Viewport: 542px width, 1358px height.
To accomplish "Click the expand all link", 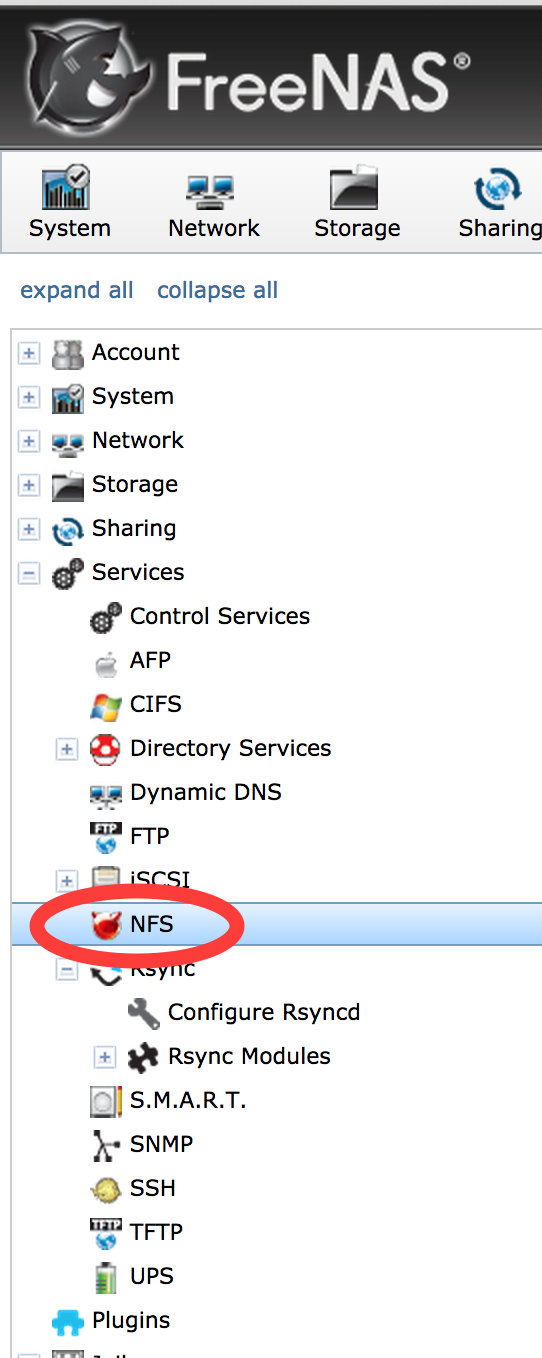I will click(77, 290).
